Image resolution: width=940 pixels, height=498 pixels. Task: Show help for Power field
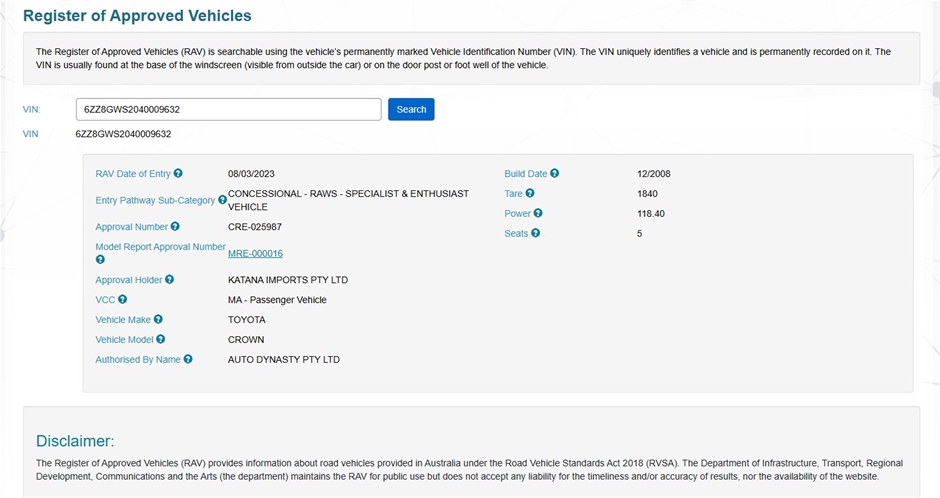[x=538, y=214]
